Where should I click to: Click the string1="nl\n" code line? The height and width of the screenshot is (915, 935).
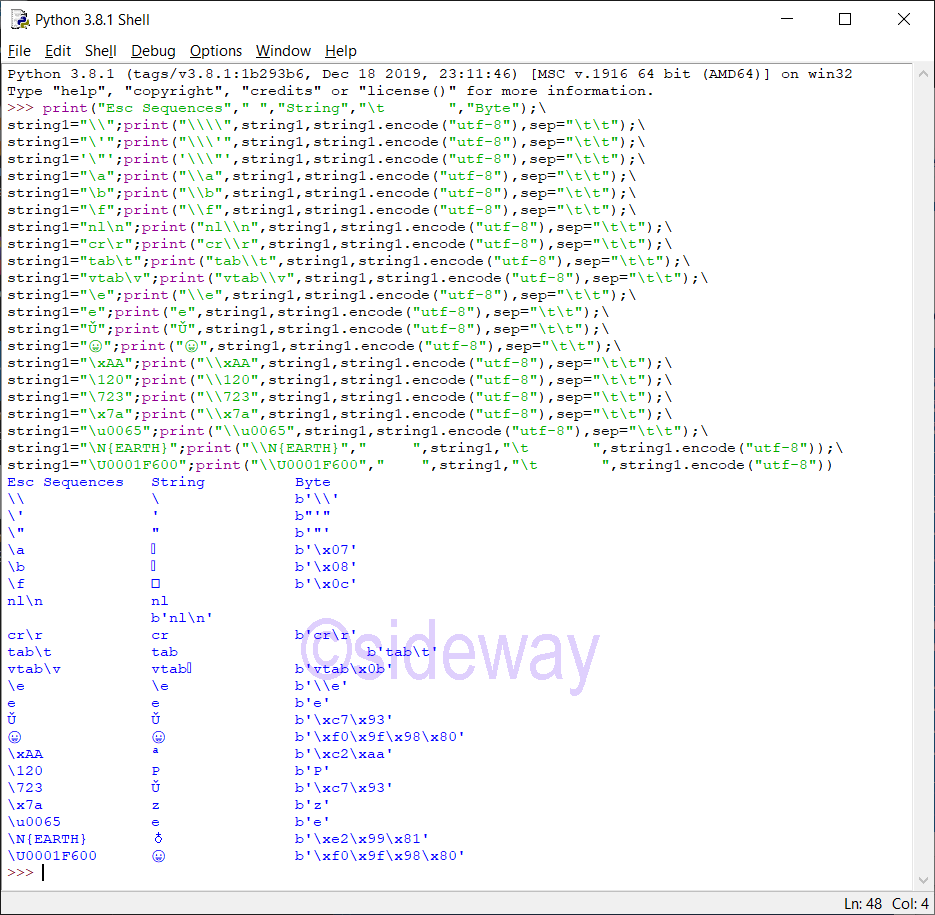click(340, 227)
